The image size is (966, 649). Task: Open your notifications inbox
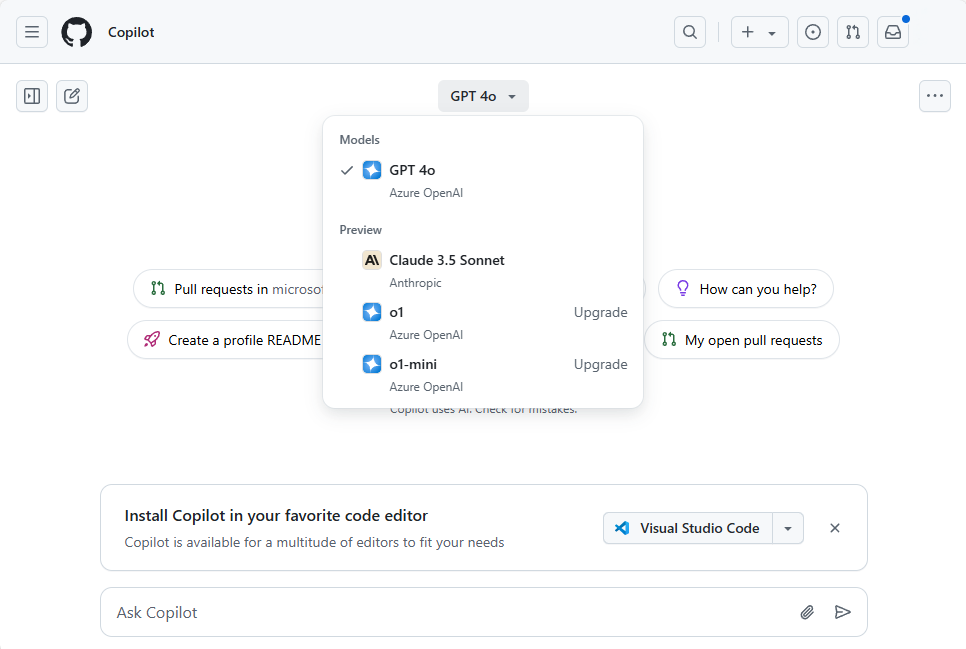point(892,31)
